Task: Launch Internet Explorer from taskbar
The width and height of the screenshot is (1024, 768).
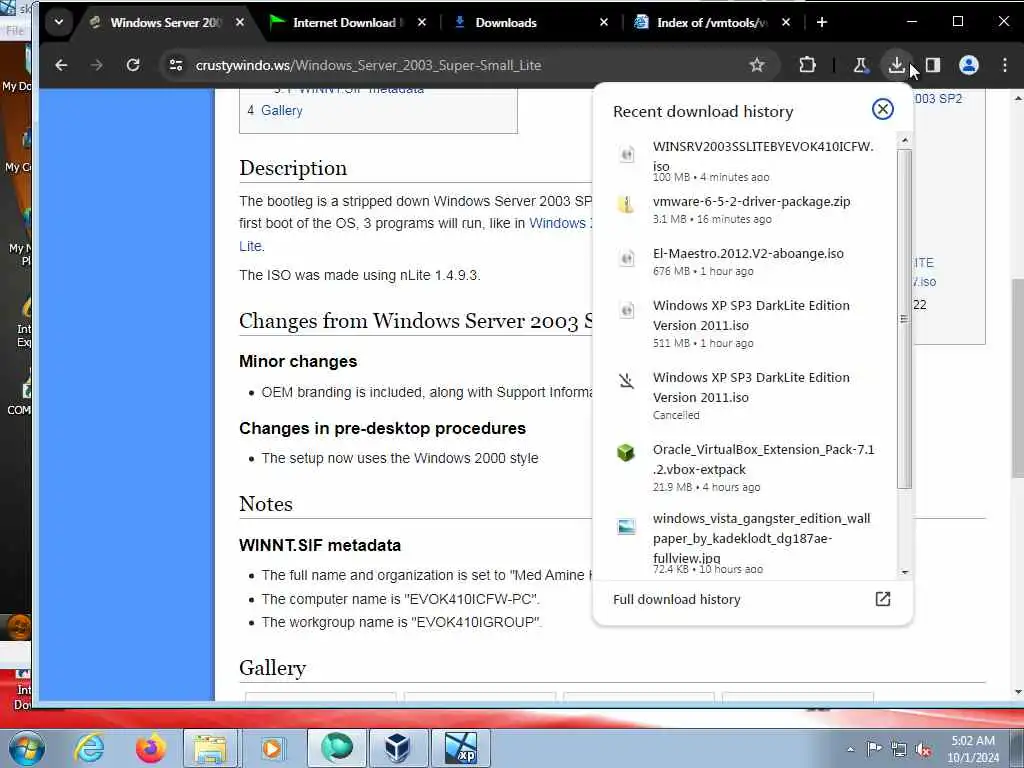Action: (89, 748)
